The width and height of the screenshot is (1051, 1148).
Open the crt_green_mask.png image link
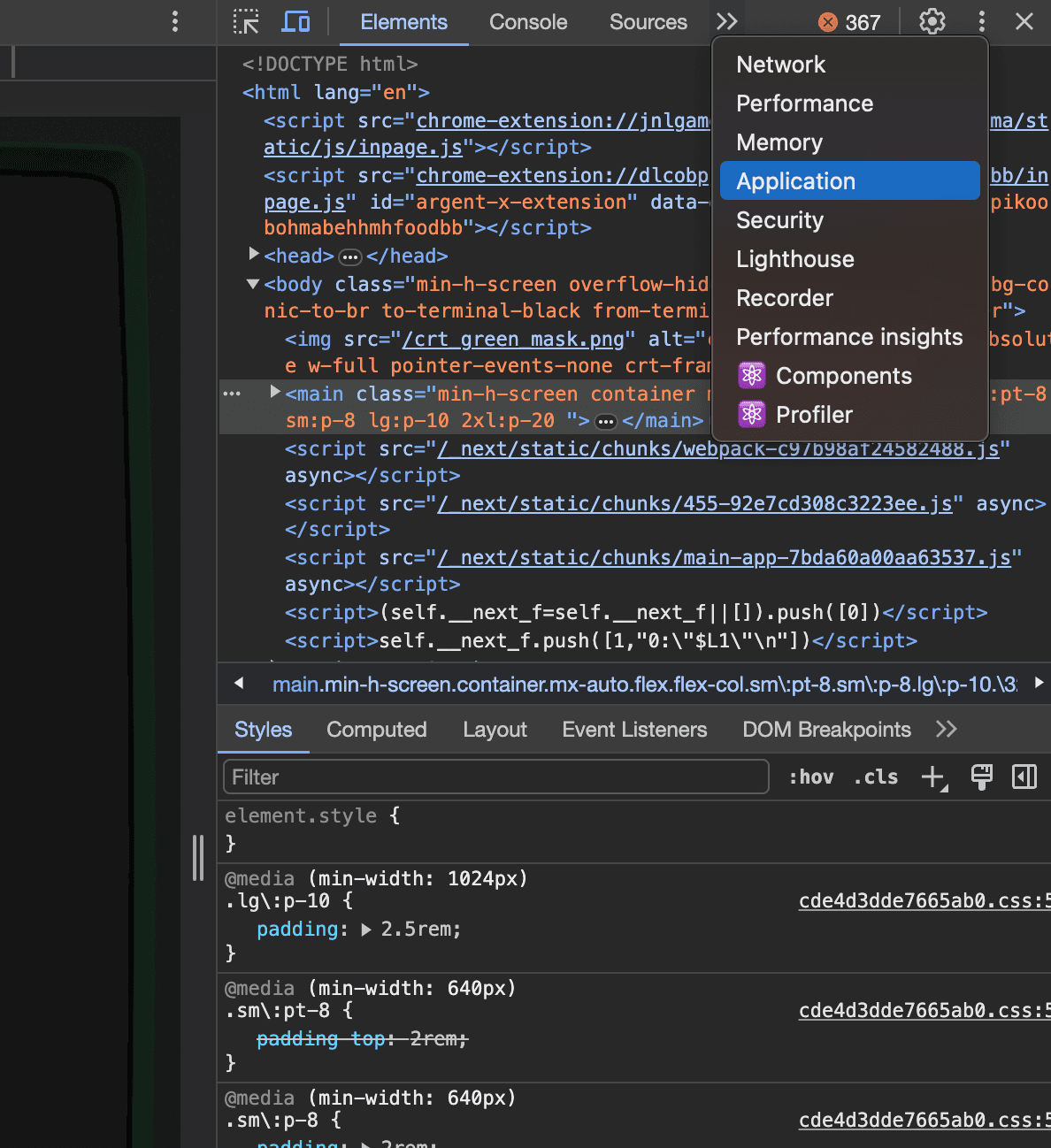click(x=513, y=340)
